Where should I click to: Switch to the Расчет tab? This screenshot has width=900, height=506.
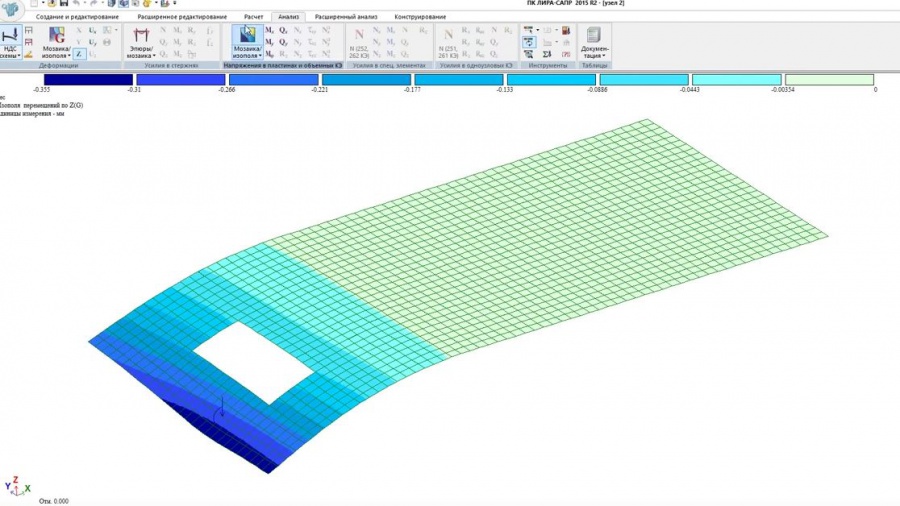[x=254, y=17]
